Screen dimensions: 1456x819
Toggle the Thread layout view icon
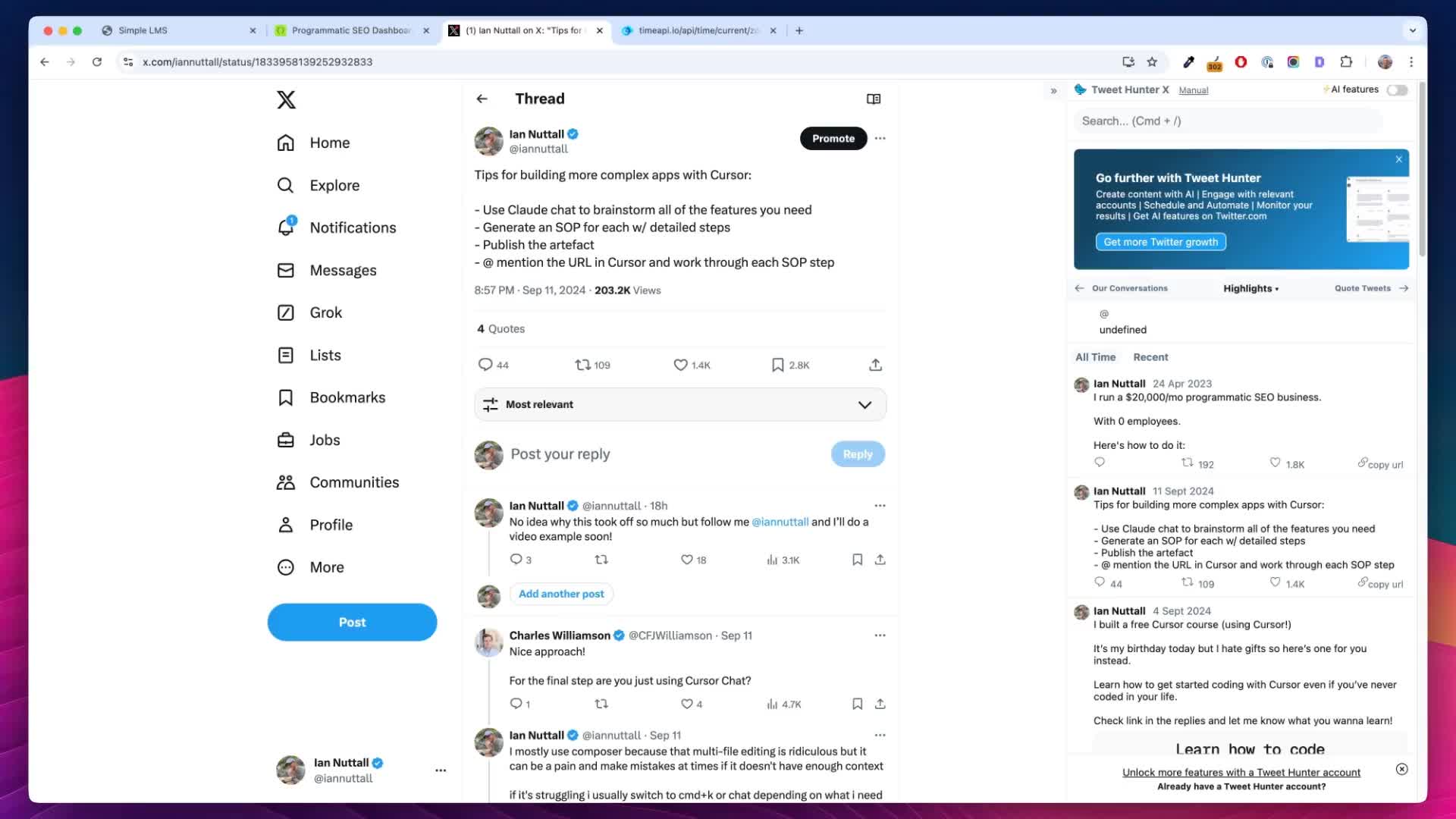tap(873, 99)
